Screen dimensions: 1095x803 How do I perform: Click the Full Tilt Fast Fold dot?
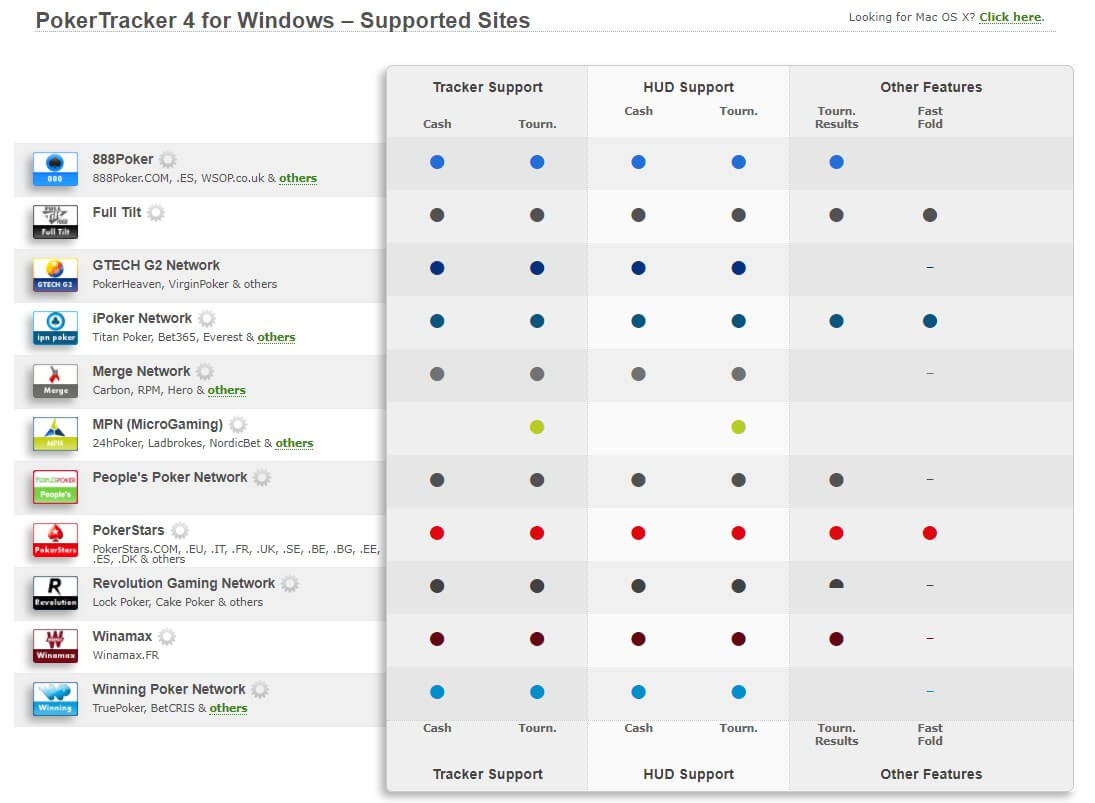point(929,215)
